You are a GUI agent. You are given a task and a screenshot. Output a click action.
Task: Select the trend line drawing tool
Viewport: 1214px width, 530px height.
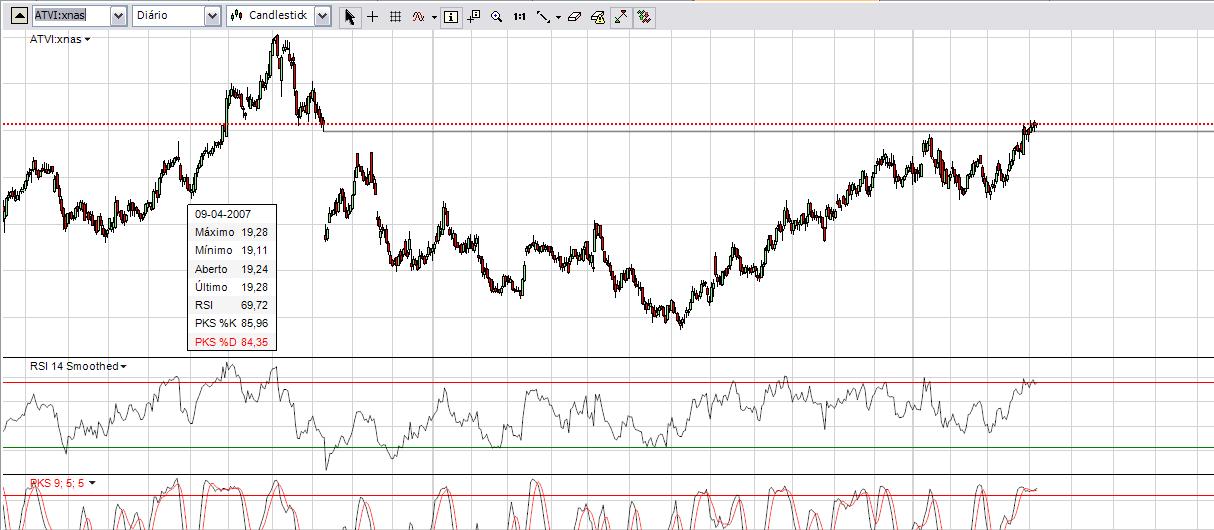click(x=543, y=17)
